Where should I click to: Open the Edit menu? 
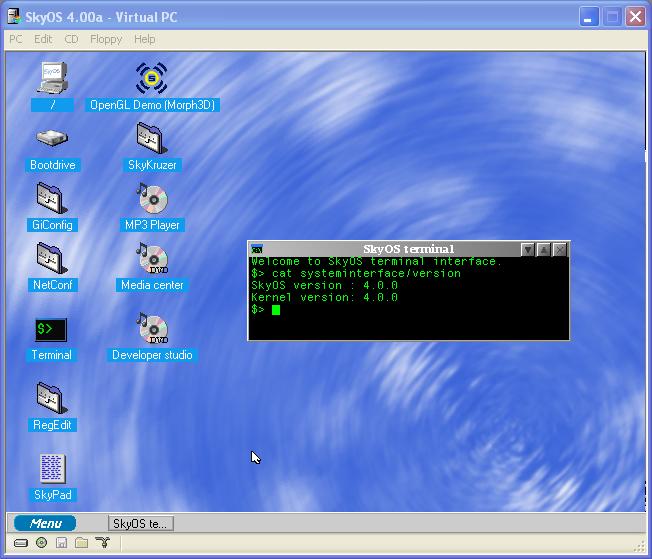point(43,39)
